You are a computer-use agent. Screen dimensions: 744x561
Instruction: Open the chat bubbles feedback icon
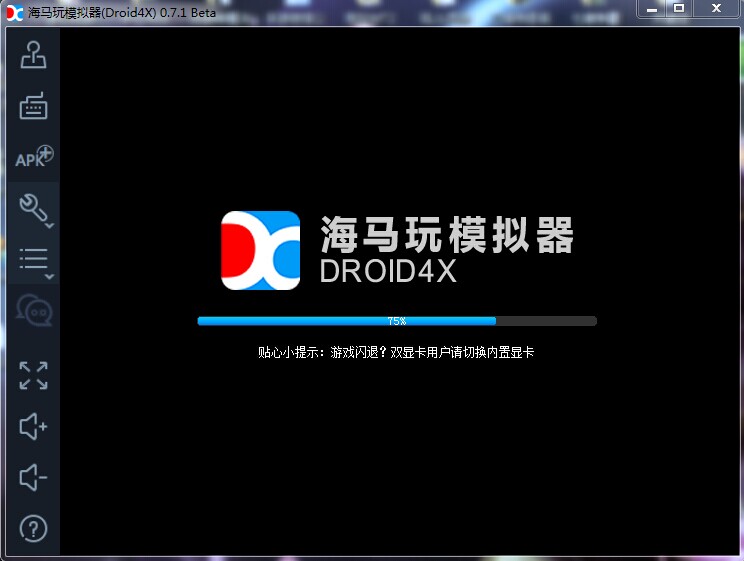pyautogui.click(x=34, y=310)
